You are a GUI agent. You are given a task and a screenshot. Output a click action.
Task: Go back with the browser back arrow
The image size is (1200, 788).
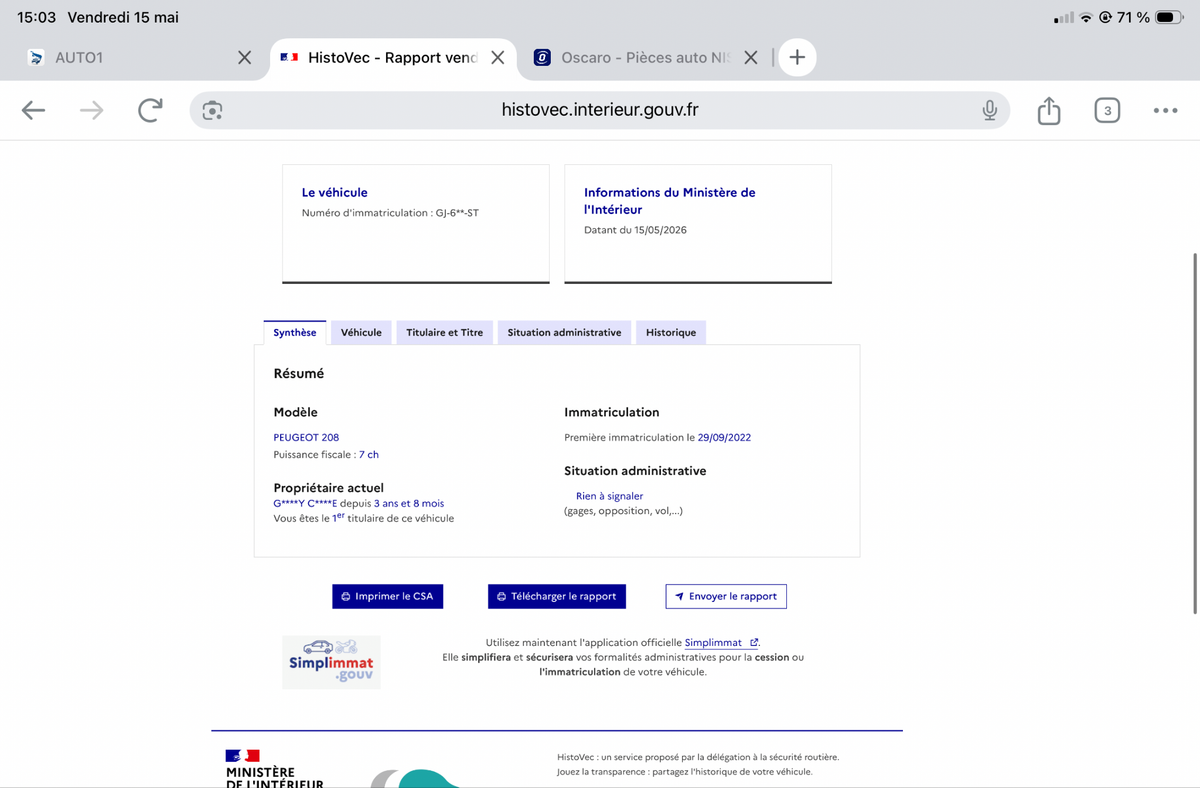[x=33, y=110]
